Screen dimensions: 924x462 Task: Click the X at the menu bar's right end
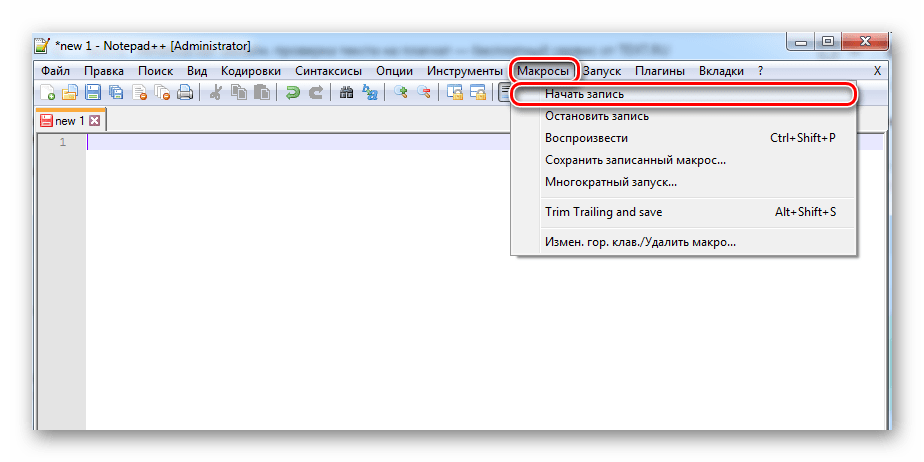tap(877, 71)
